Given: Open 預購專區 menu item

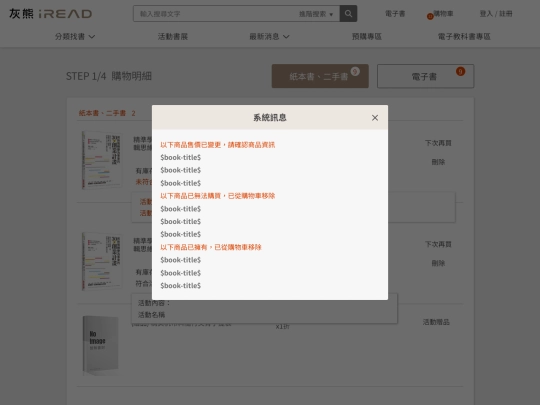Looking at the screenshot, I should point(366,37).
